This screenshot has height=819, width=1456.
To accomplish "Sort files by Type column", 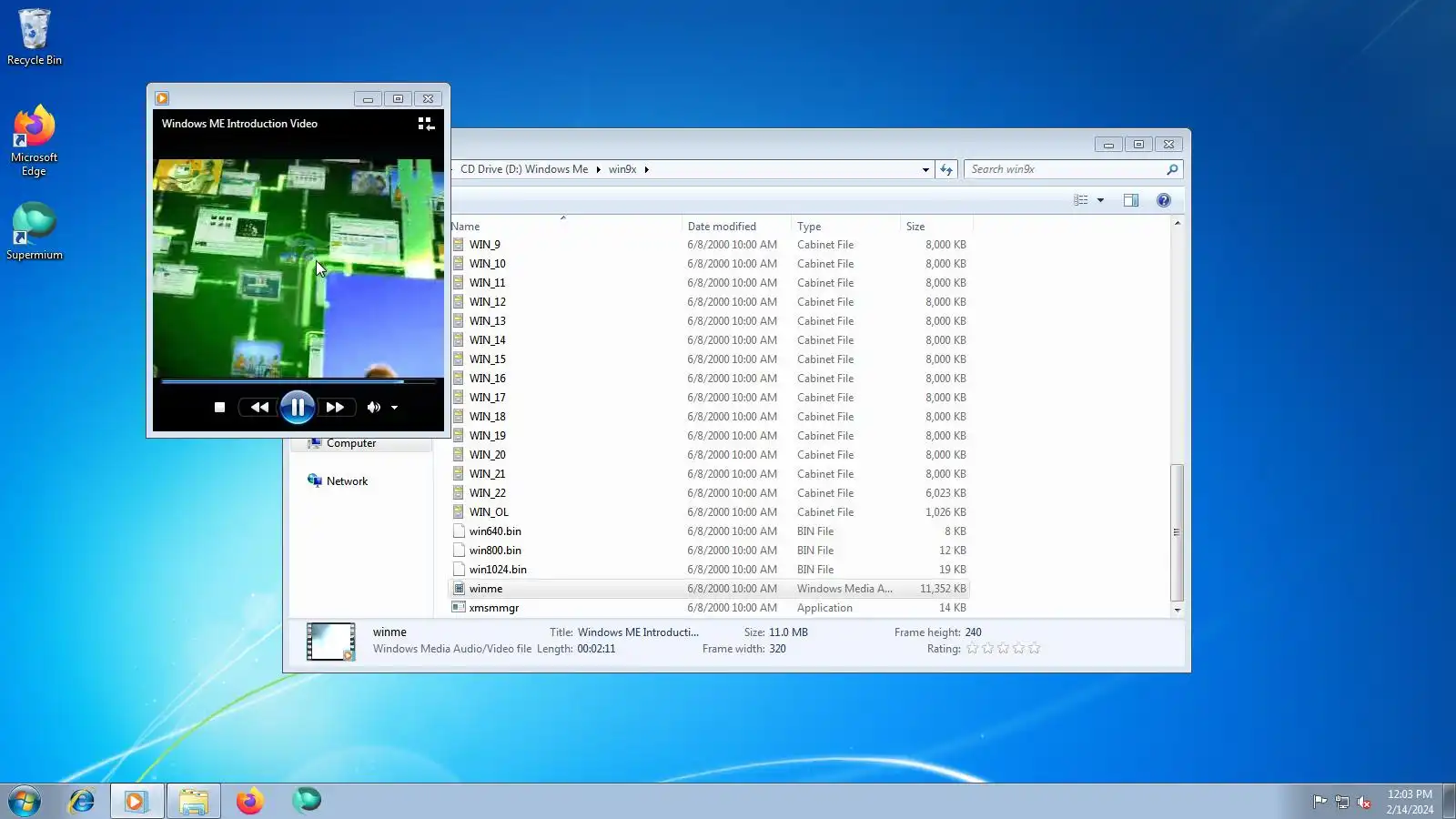I will (845, 227).
